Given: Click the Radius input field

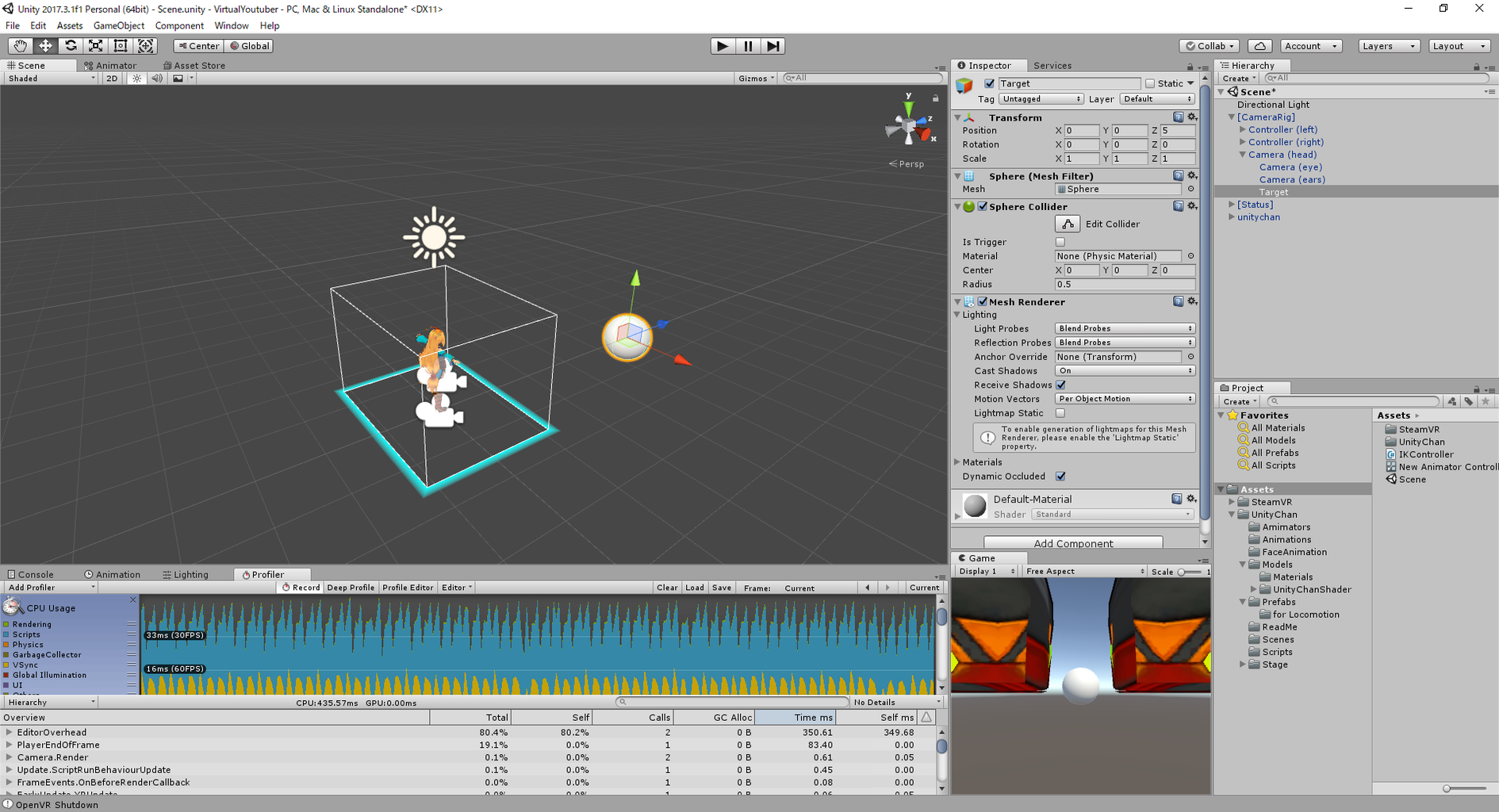Looking at the screenshot, I should point(1125,285).
